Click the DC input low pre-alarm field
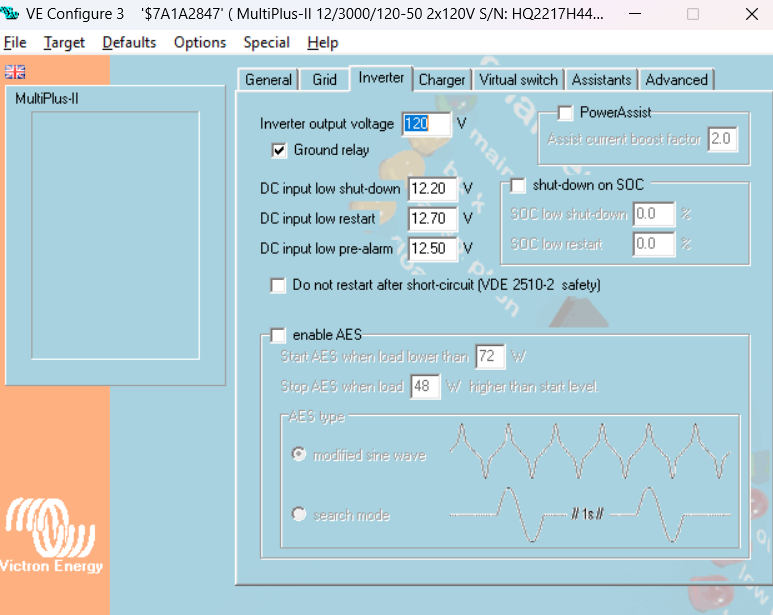The width and height of the screenshot is (773, 615). click(x=433, y=248)
